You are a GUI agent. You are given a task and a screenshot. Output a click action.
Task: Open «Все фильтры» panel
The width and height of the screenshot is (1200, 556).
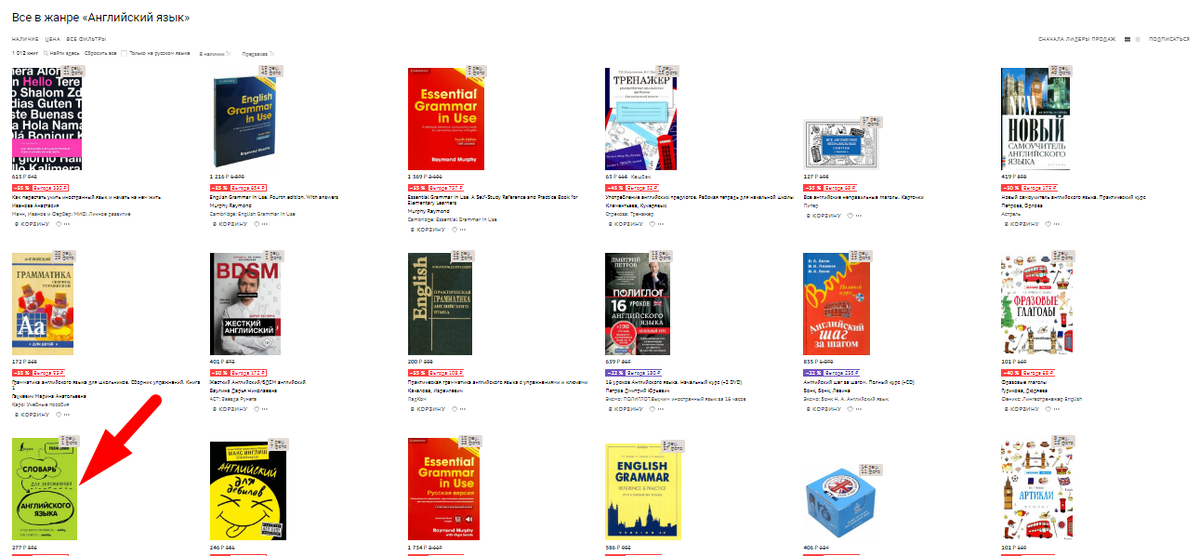pos(86,38)
